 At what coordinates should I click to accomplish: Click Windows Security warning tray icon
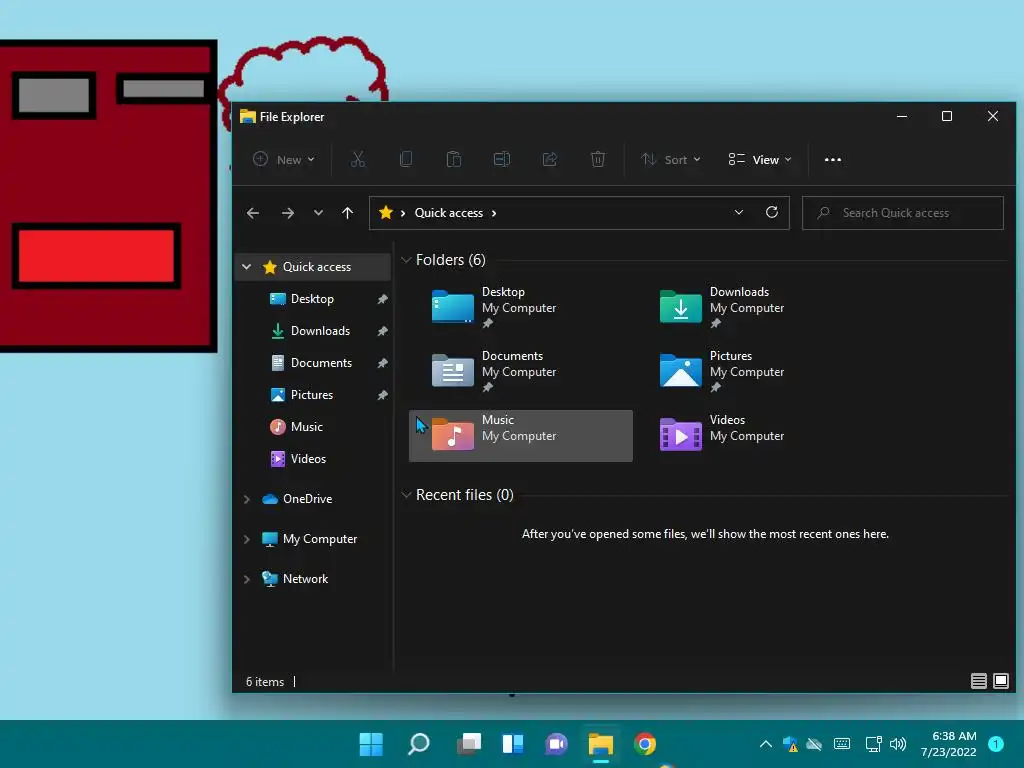pos(790,744)
